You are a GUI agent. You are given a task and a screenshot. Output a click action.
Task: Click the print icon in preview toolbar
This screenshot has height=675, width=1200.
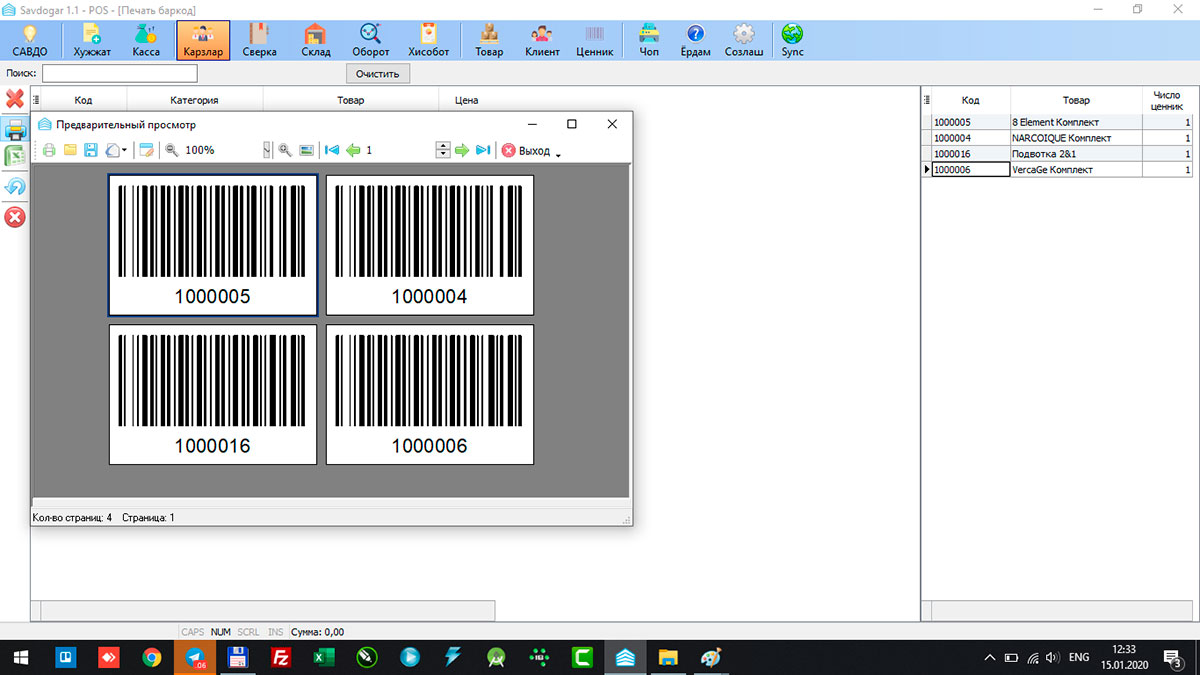coord(48,150)
